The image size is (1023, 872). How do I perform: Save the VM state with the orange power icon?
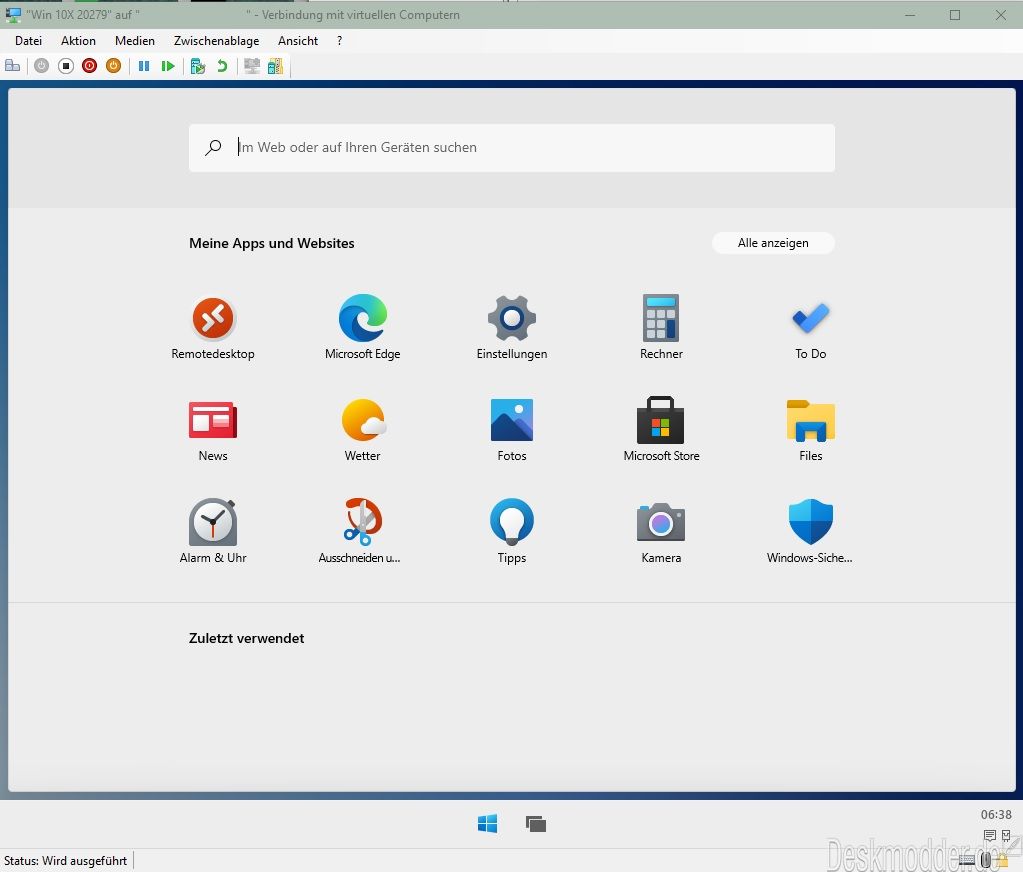click(114, 66)
